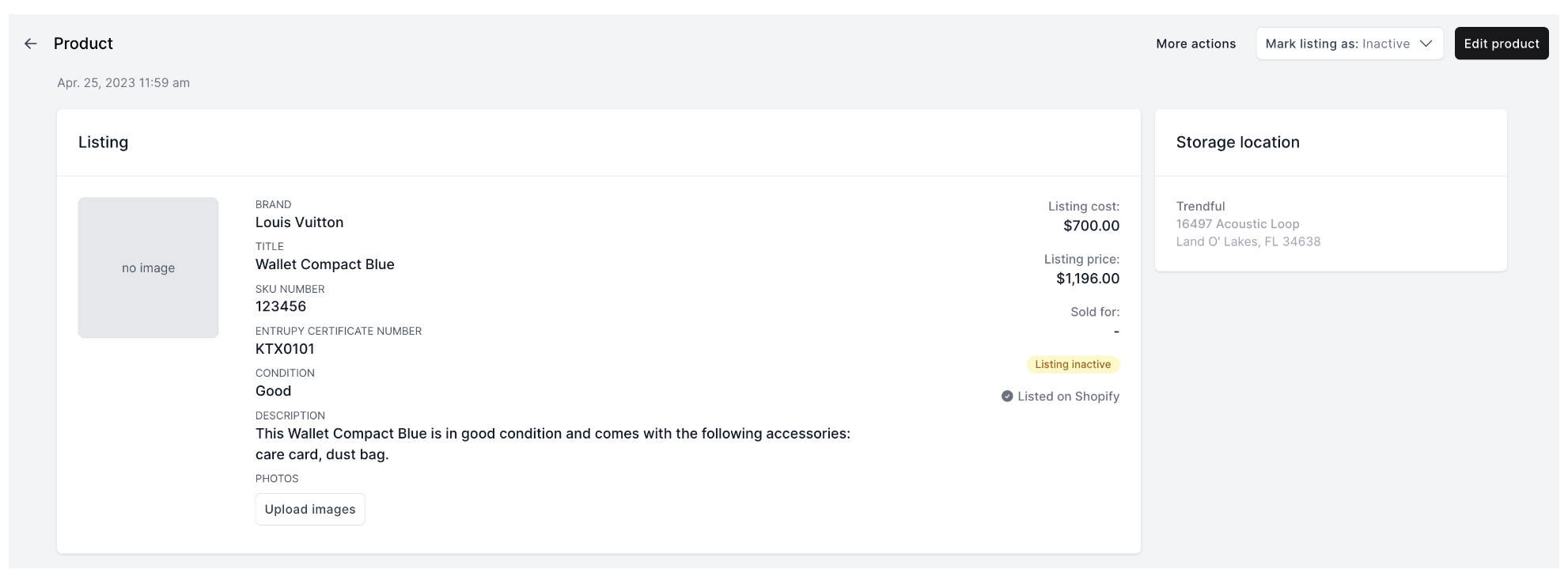1568x573 pixels.
Task: Go back using the left arrow icon
Action: [x=31, y=44]
